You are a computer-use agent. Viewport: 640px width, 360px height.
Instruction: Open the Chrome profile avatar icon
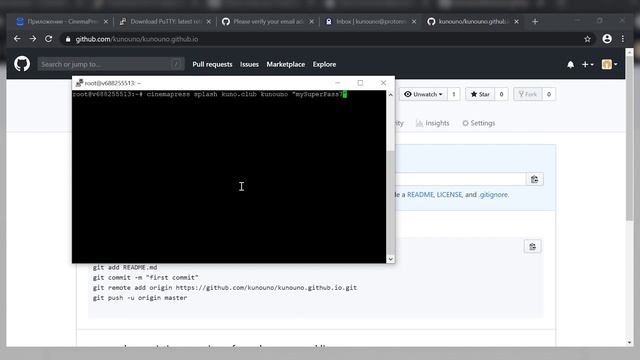(x=607, y=39)
